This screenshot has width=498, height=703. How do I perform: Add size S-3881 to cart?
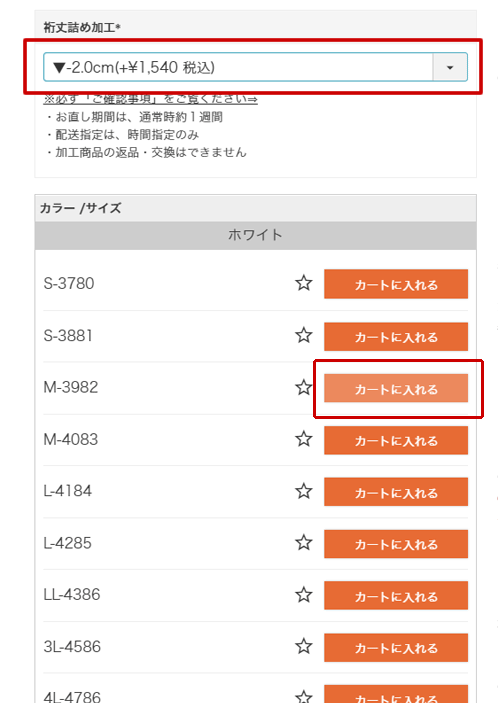396,336
